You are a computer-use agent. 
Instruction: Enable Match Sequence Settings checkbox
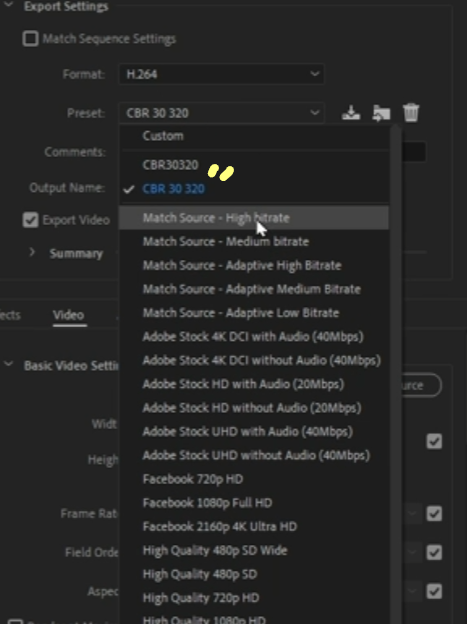coord(31,39)
